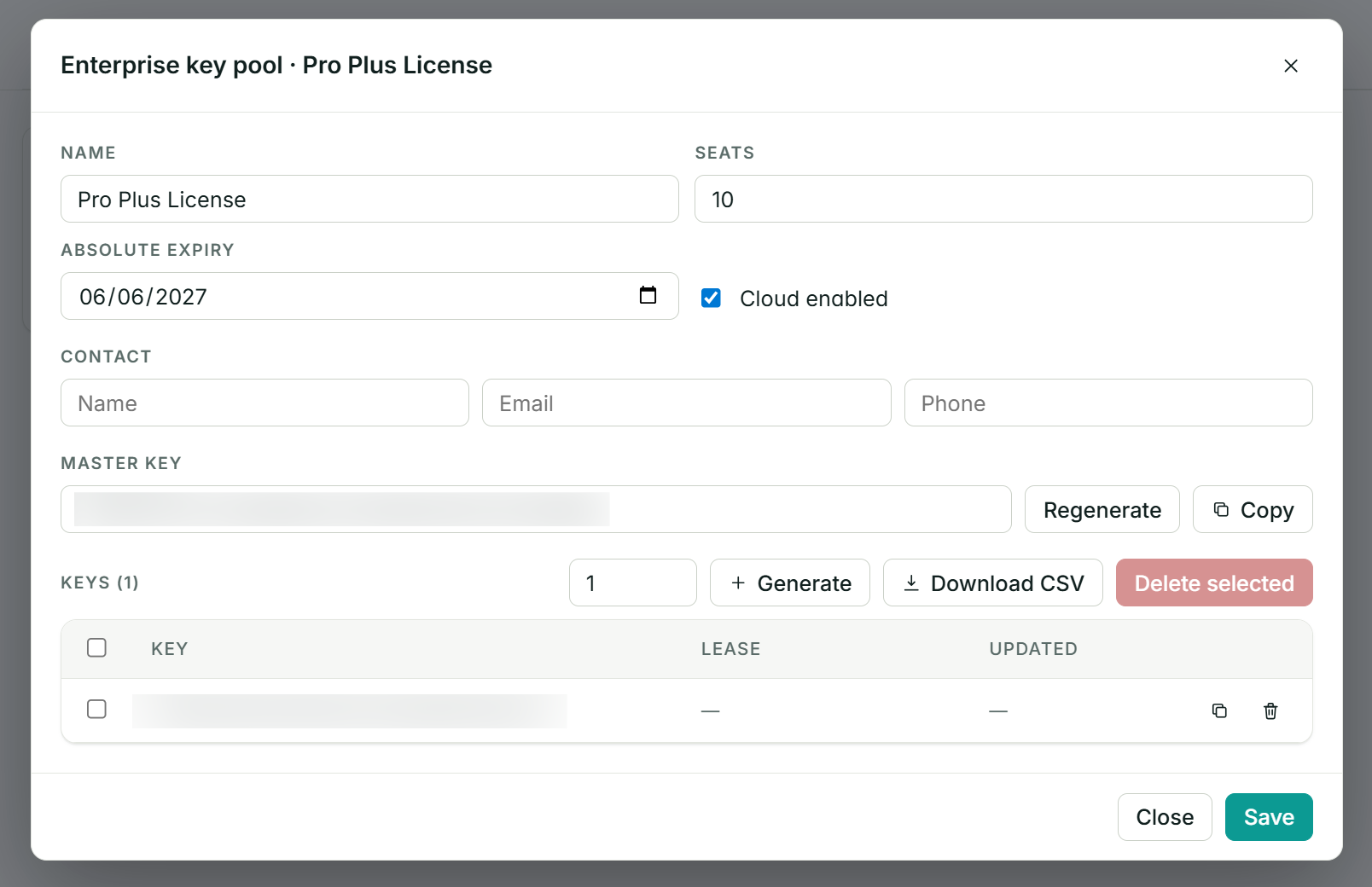This screenshot has height=887, width=1372.
Task: Generate new keys
Action: pyautogui.click(x=789, y=583)
